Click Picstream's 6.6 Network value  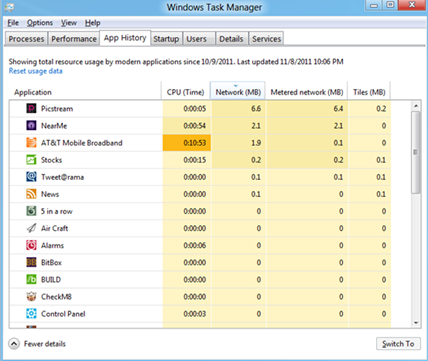coord(256,109)
